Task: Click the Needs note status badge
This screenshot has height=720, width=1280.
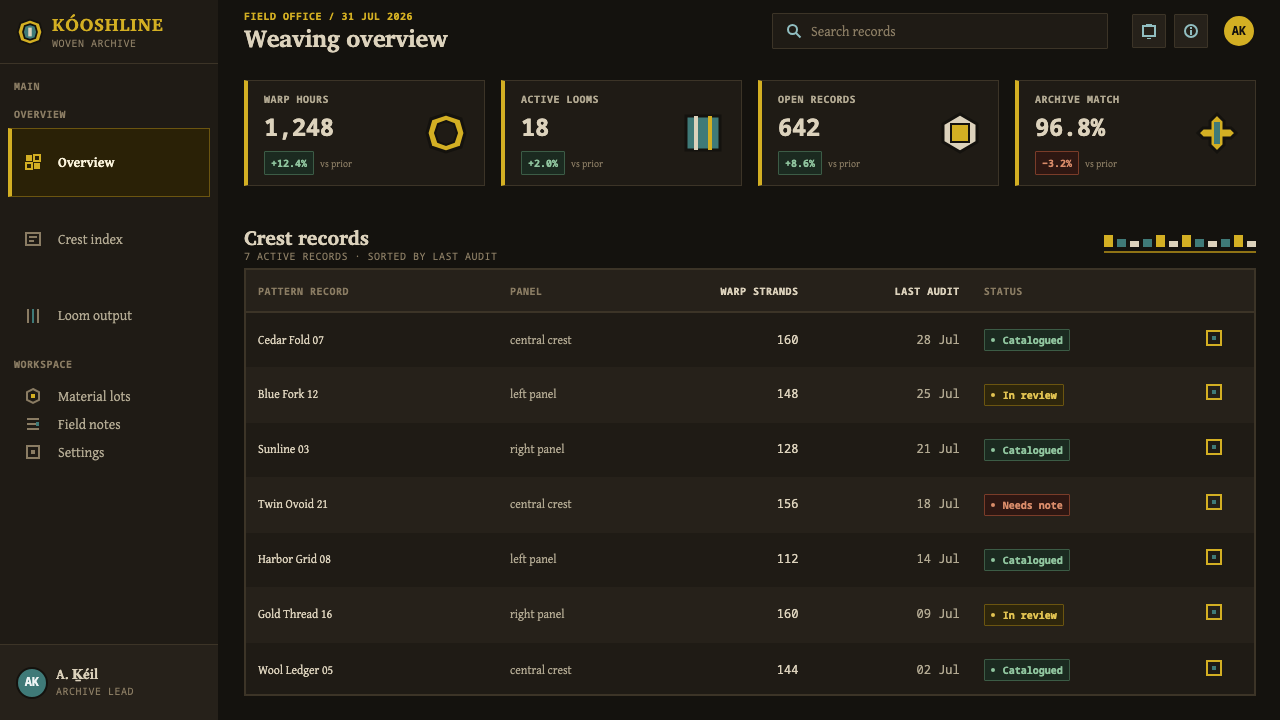Action: pos(1027,505)
